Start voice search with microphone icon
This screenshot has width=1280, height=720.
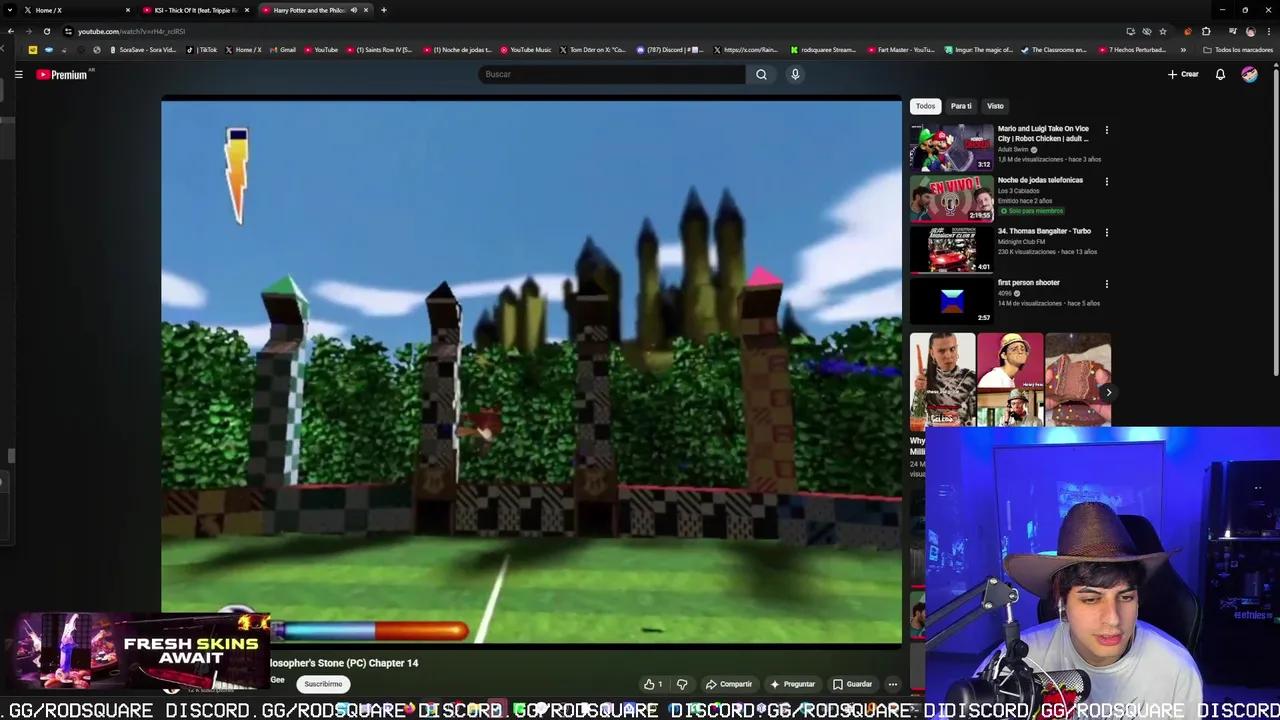[x=795, y=74]
